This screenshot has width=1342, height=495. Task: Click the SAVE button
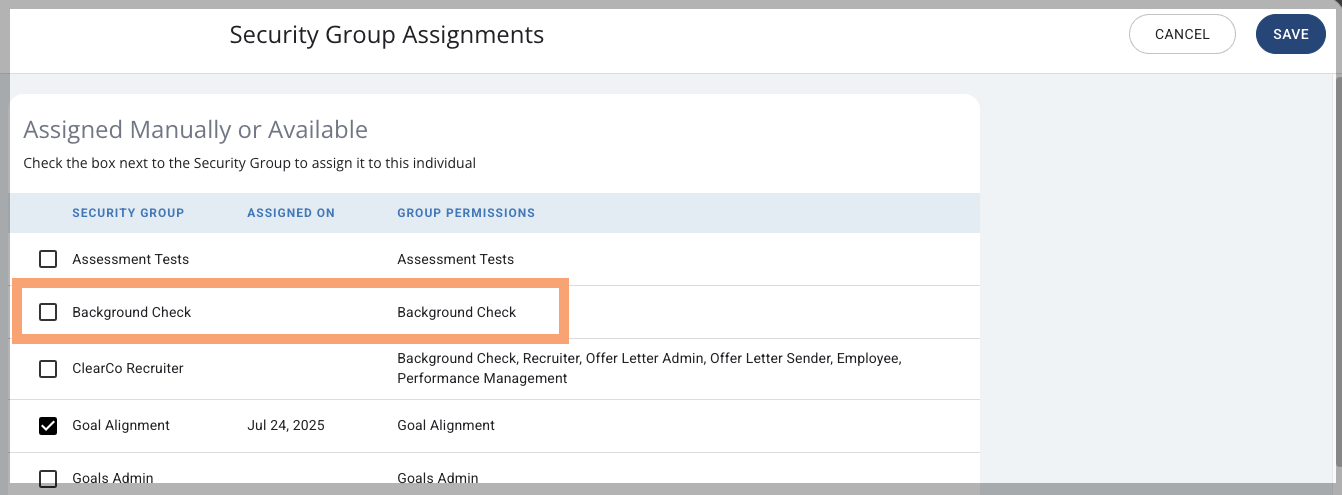click(1290, 34)
